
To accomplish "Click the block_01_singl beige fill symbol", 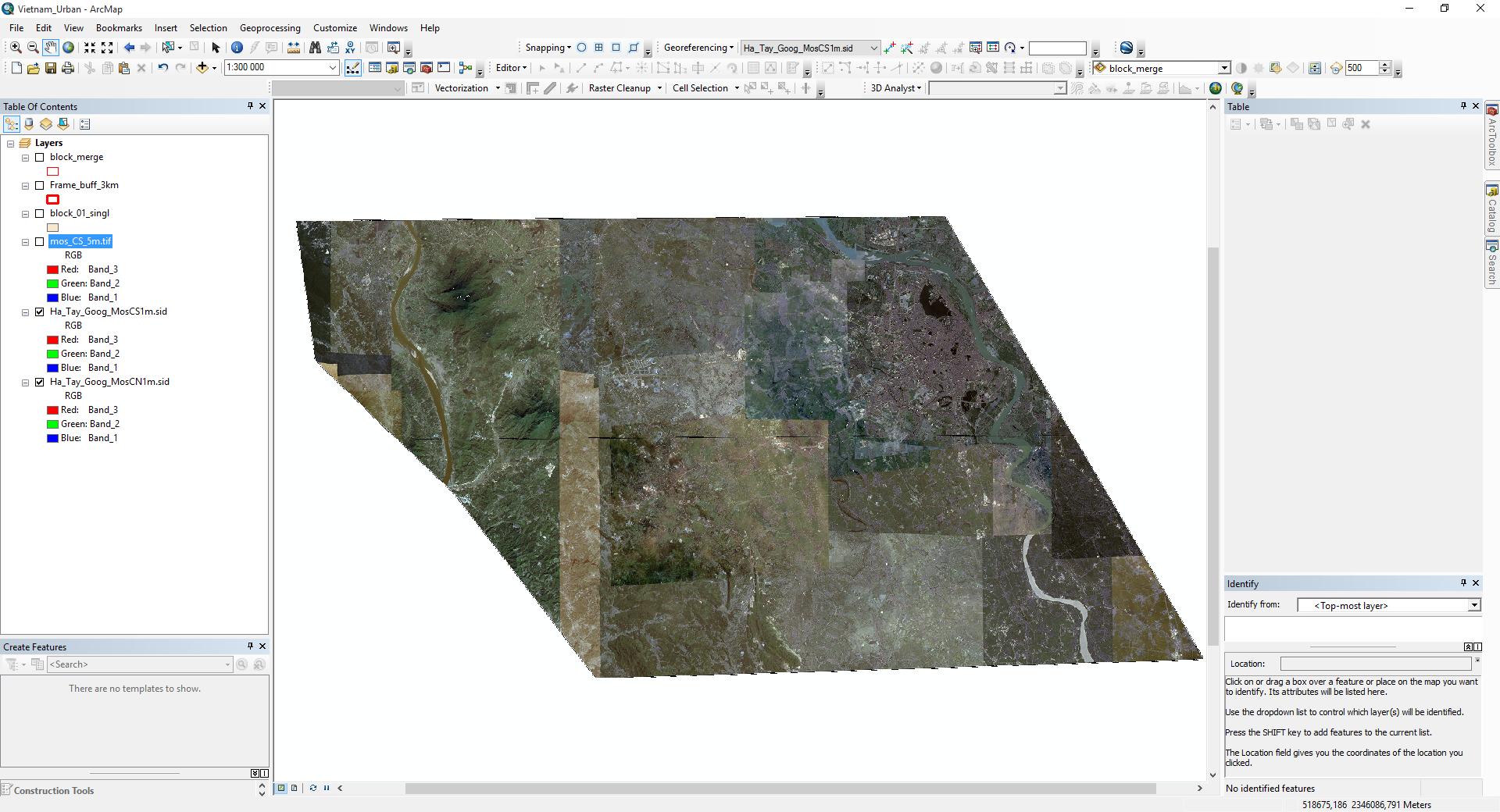I will click(x=53, y=227).
